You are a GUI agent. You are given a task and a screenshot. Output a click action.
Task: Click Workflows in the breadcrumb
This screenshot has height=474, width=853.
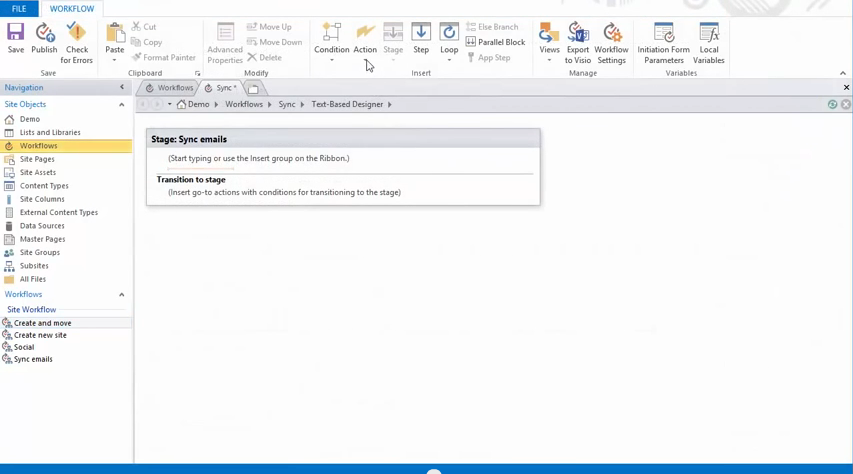coord(244,104)
